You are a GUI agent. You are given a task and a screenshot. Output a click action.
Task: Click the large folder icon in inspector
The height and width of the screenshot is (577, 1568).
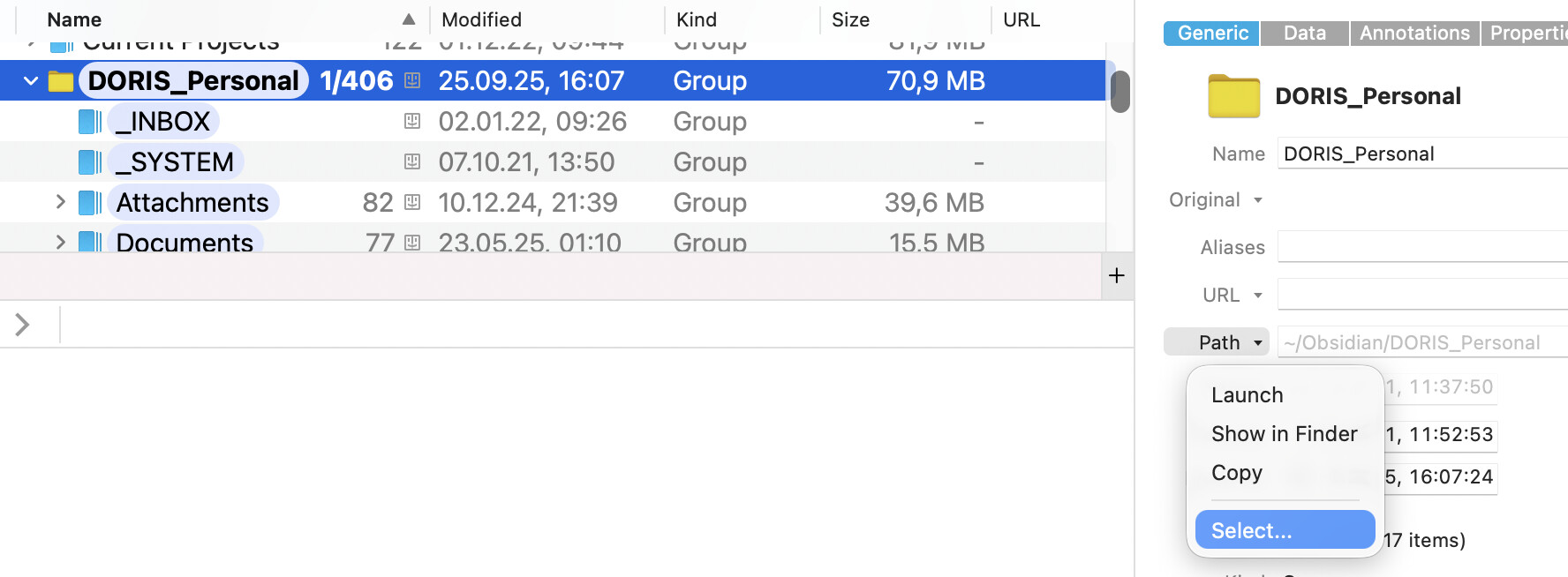click(1233, 96)
